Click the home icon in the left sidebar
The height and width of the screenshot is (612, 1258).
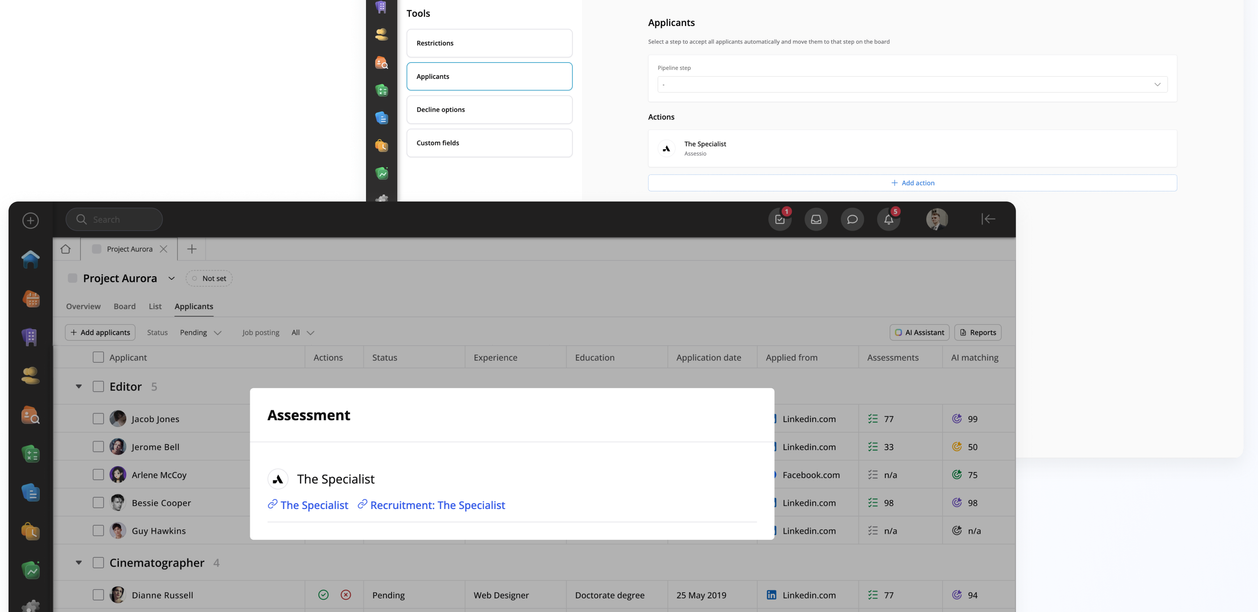pyautogui.click(x=30, y=259)
